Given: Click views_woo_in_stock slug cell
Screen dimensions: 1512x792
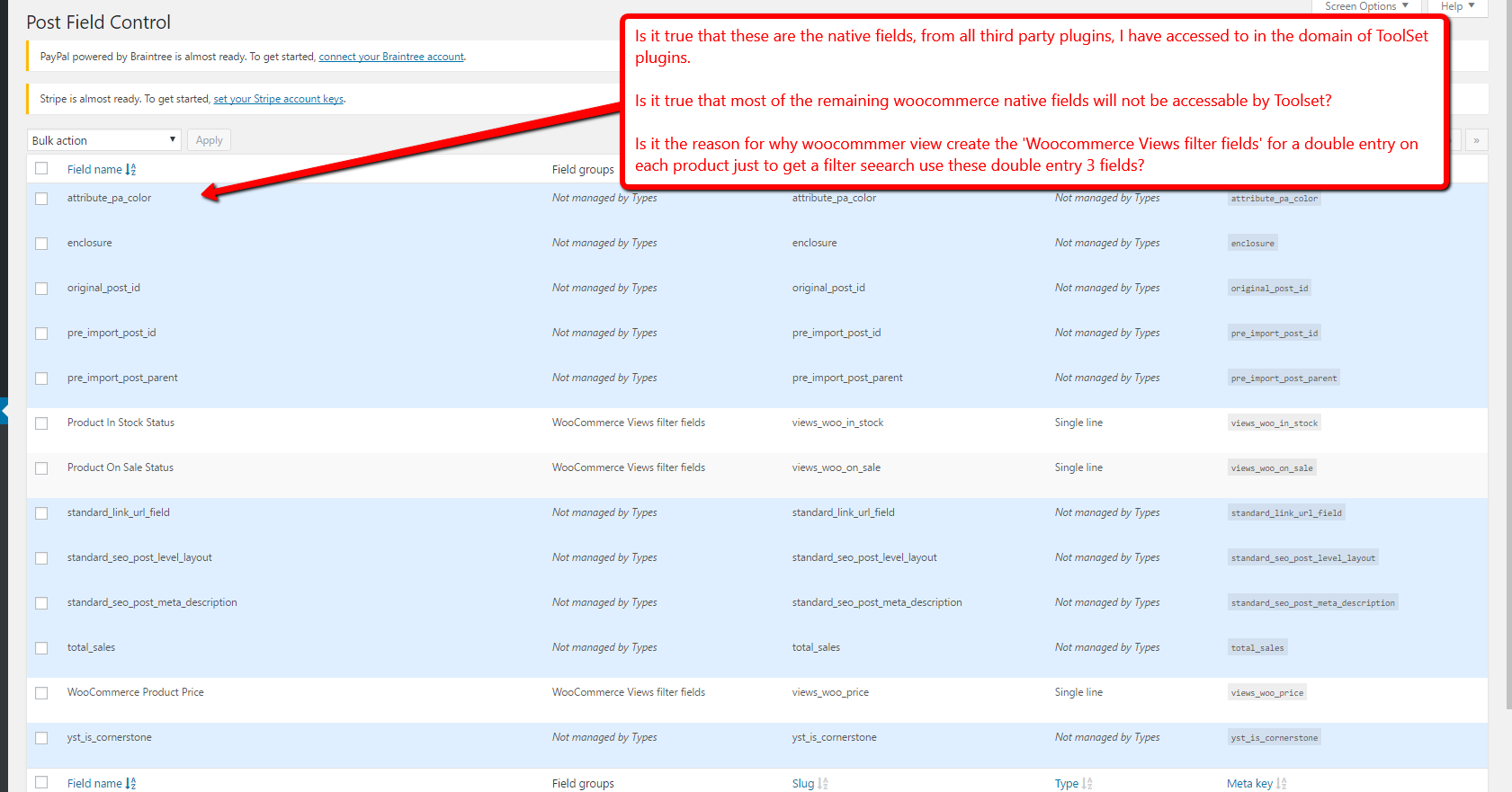Looking at the screenshot, I should coord(837,423).
